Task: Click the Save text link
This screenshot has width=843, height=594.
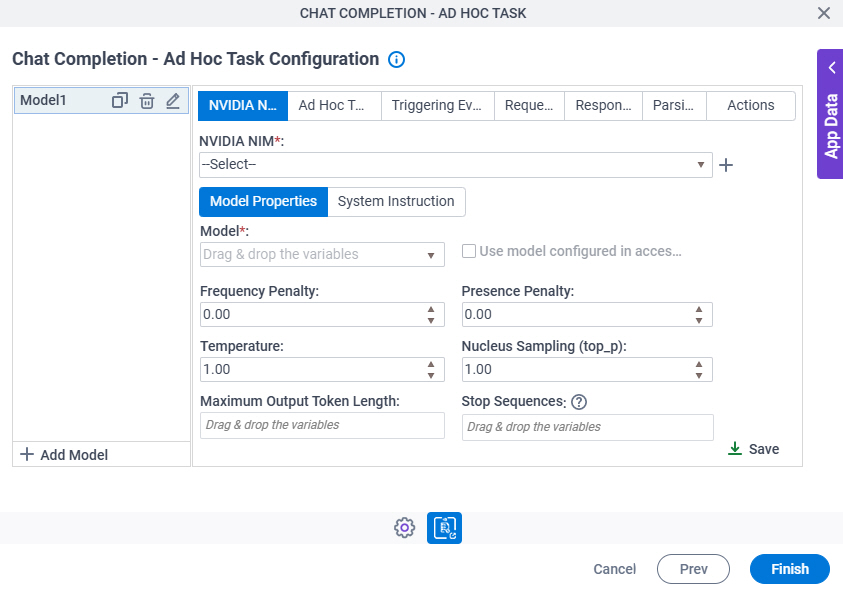Action: (x=763, y=449)
